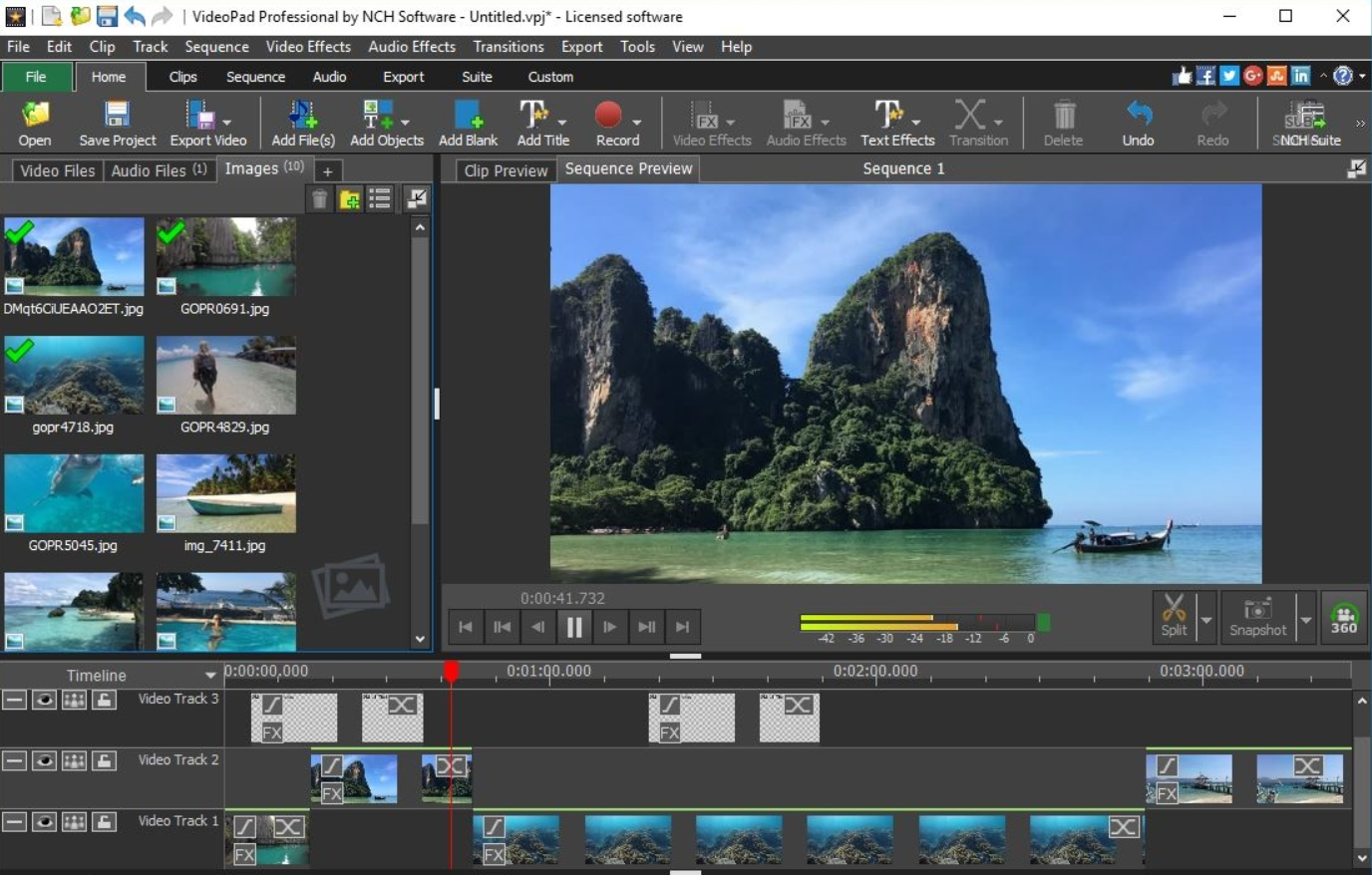Expand the Snapshot options dropdown arrow
This screenshot has height=875, width=1372.
[1306, 619]
